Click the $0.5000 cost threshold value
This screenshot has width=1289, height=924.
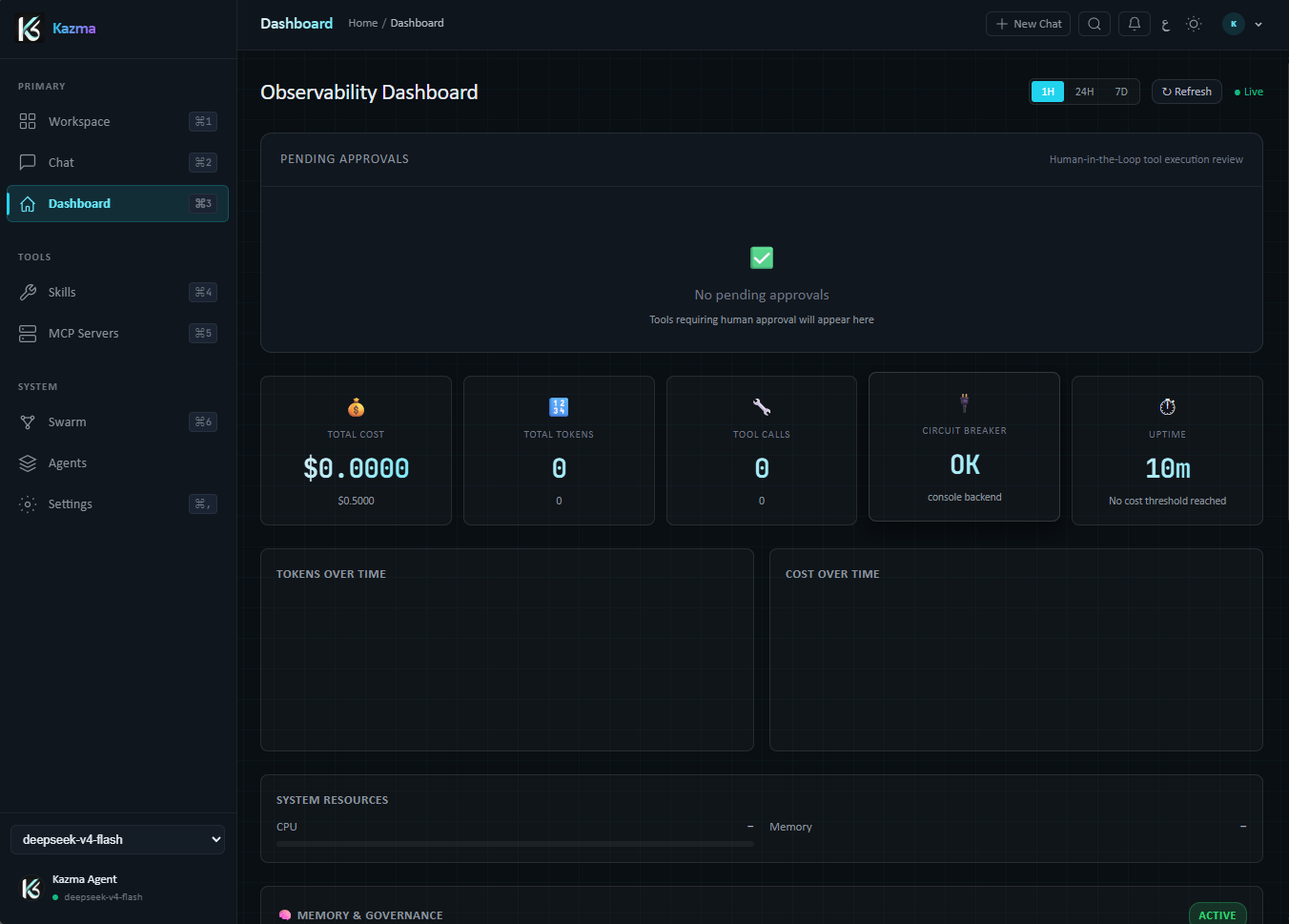coord(356,501)
